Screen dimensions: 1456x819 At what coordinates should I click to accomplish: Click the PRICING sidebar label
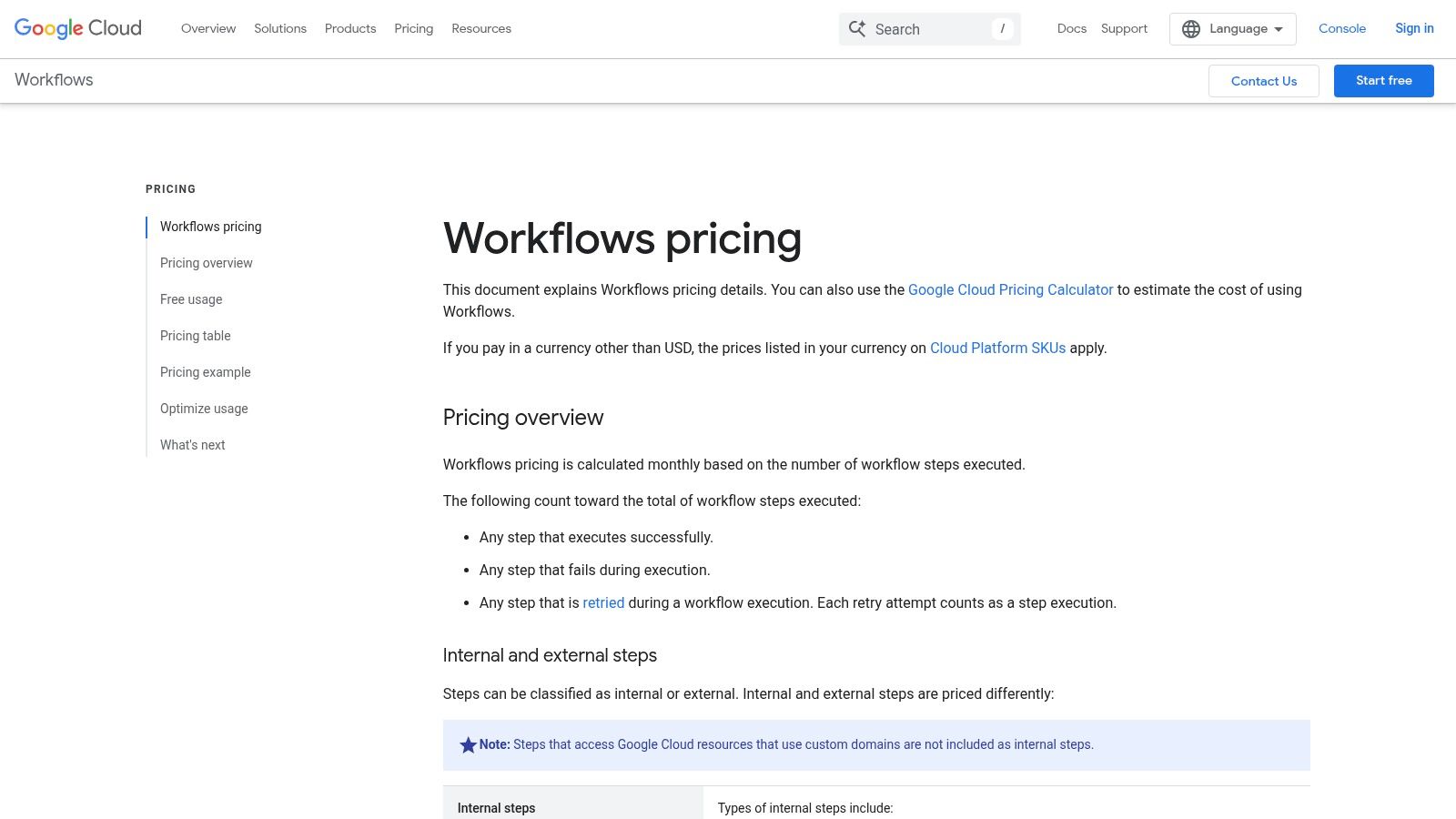click(171, 189)
